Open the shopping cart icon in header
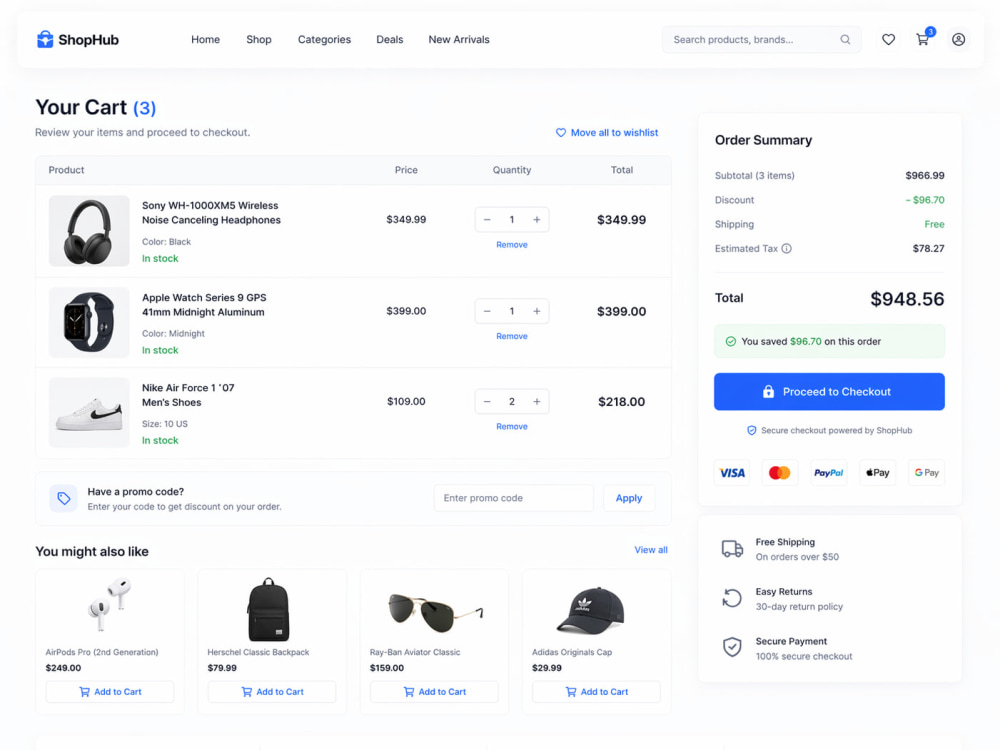The height and width of the screenshot is (750, 1000). (x=923, y=40)
